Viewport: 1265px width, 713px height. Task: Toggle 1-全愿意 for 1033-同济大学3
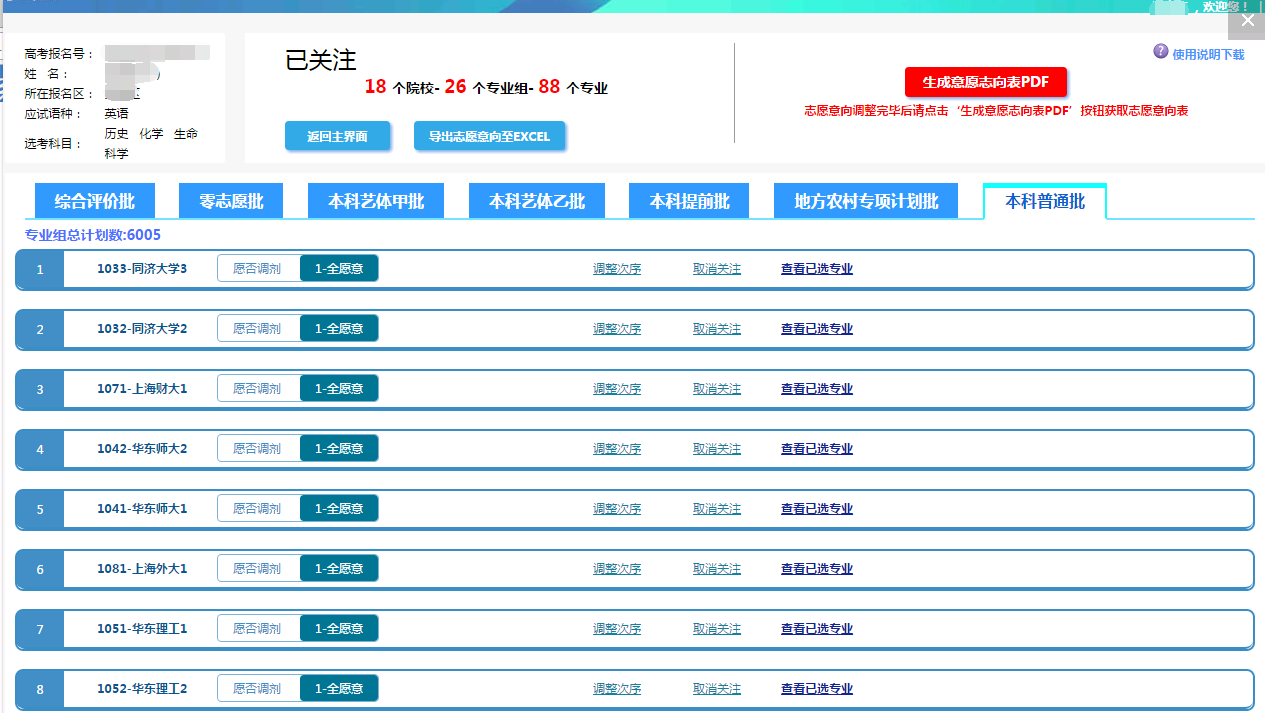tap(339, 268)
